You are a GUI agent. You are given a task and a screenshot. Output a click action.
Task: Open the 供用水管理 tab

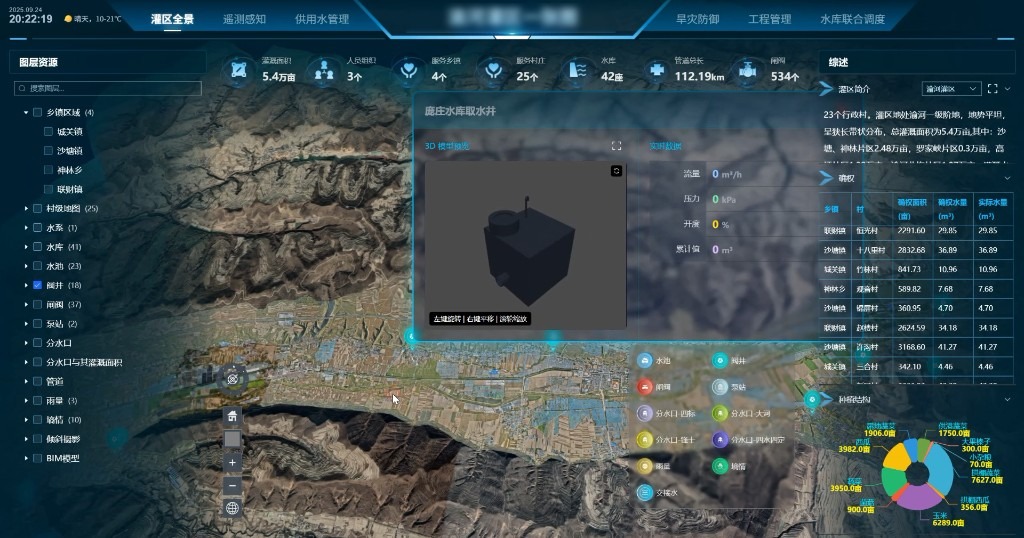point(322,19)
